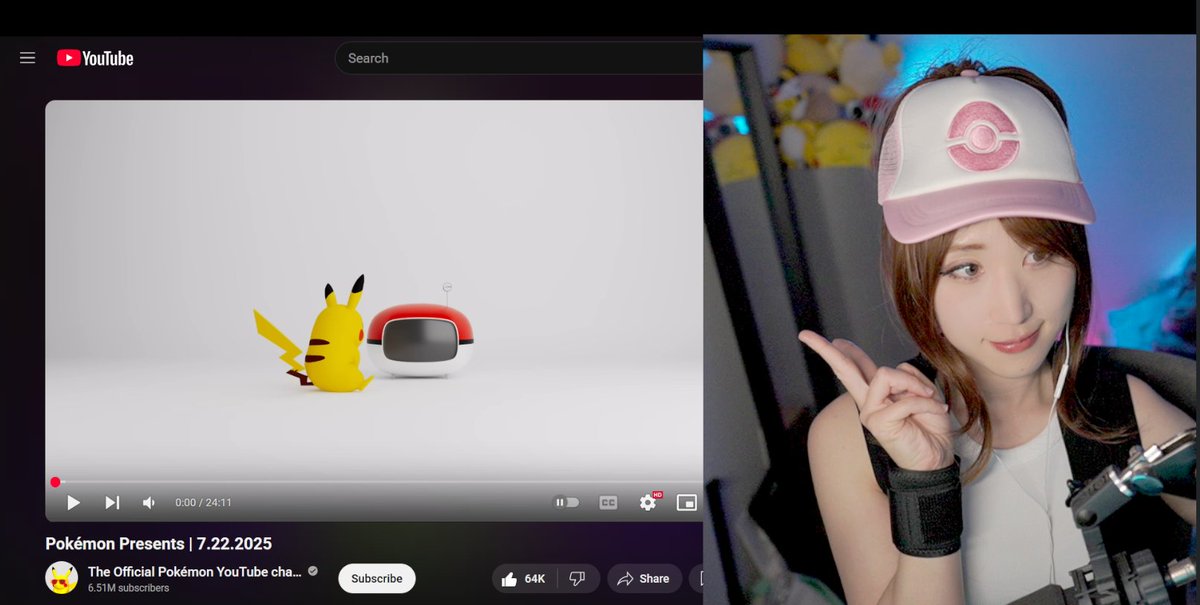Click the red progress bar scrubber

55,482
